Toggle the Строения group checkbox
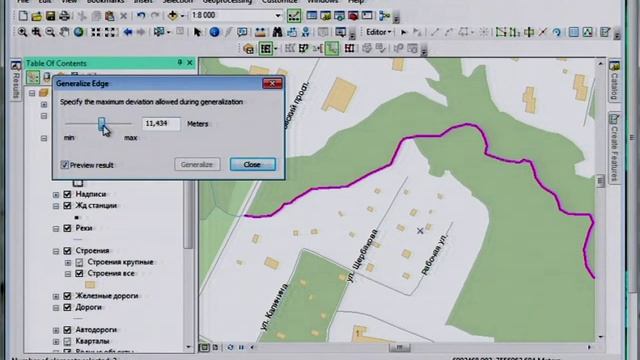The width and height of the screenshot is (640, 360). (x=68, y=251)
